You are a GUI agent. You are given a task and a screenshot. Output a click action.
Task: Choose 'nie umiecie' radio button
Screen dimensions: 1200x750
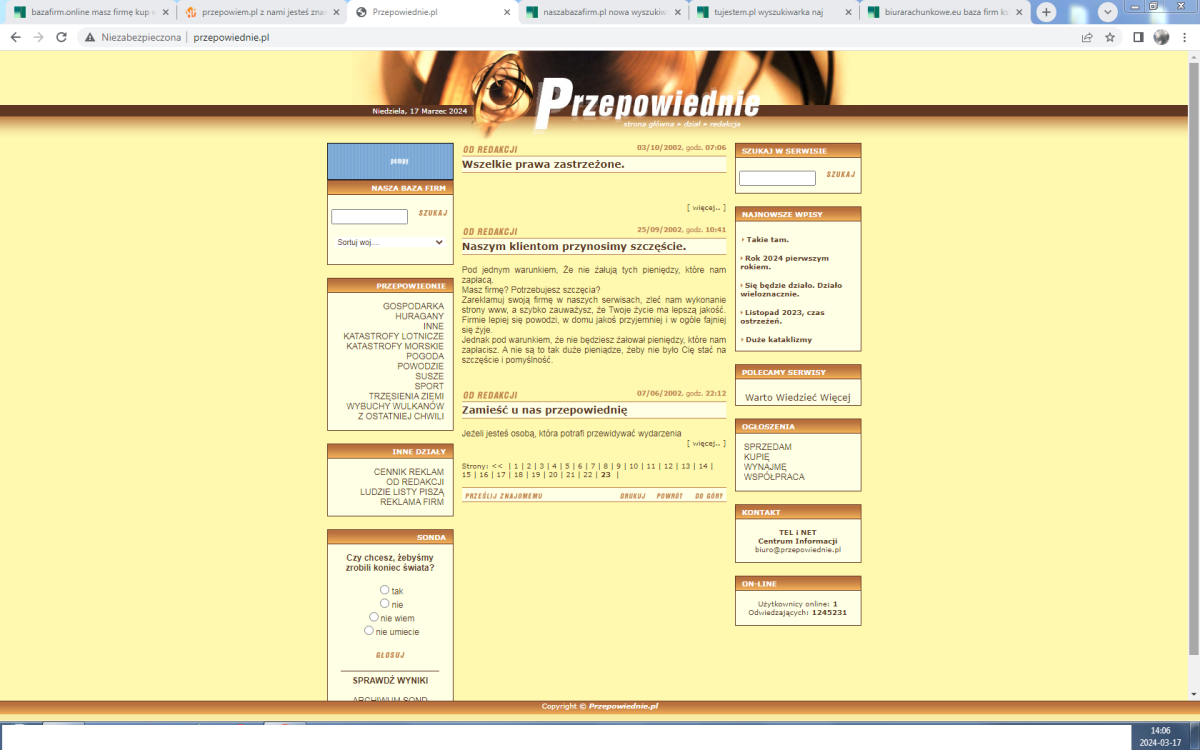click(369, 631)
